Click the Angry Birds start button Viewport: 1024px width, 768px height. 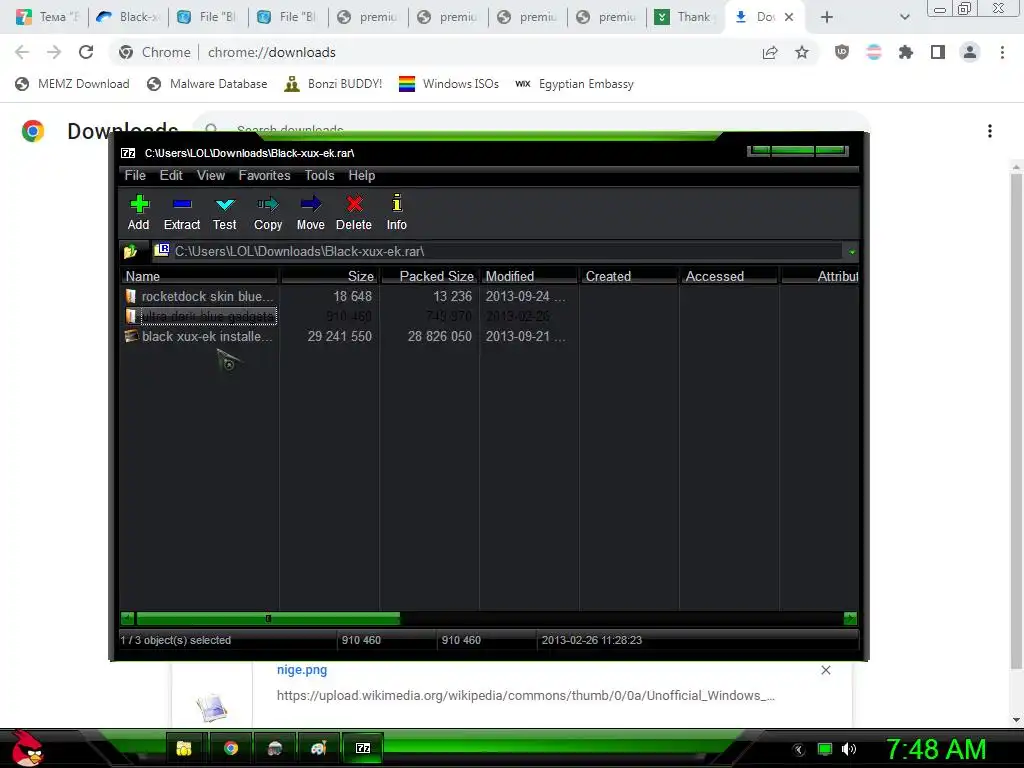[27, 748]
